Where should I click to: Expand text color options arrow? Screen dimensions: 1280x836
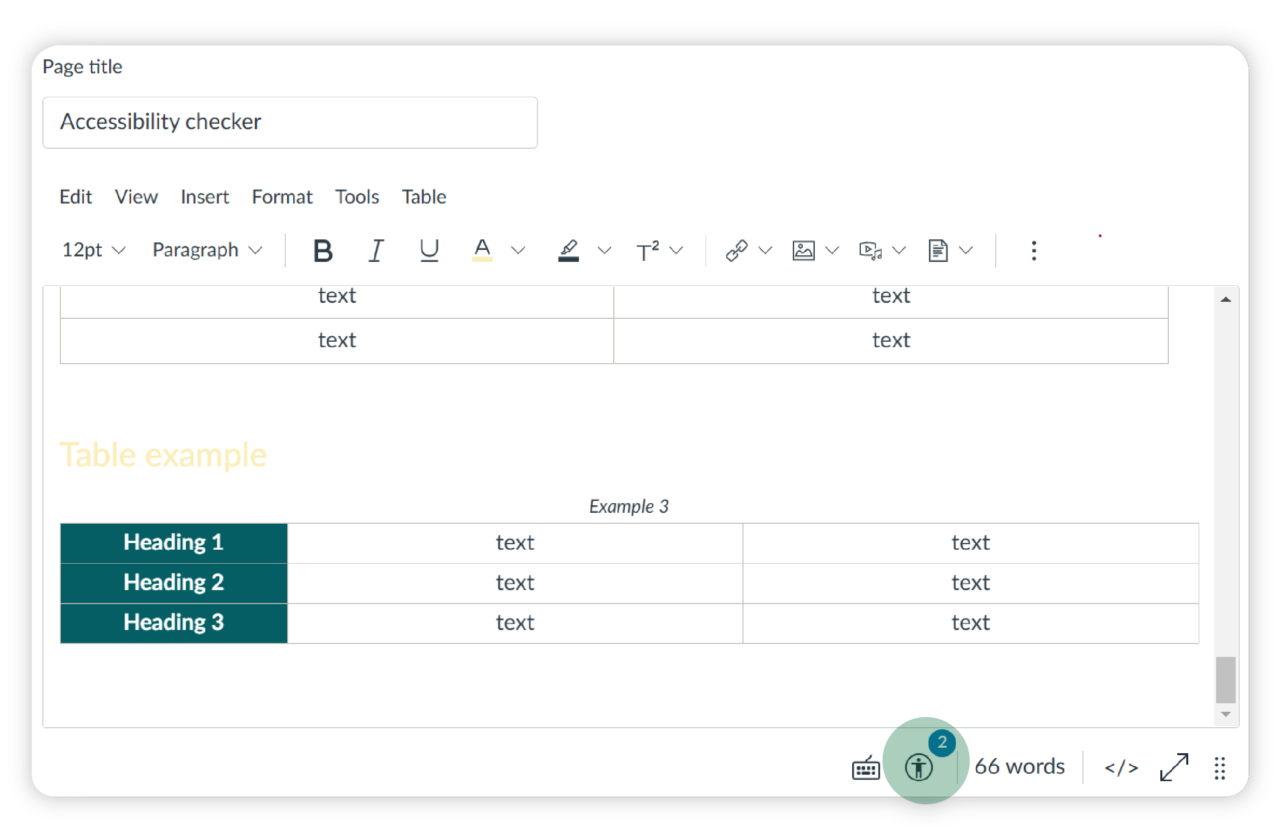click(x=518, y=250)
